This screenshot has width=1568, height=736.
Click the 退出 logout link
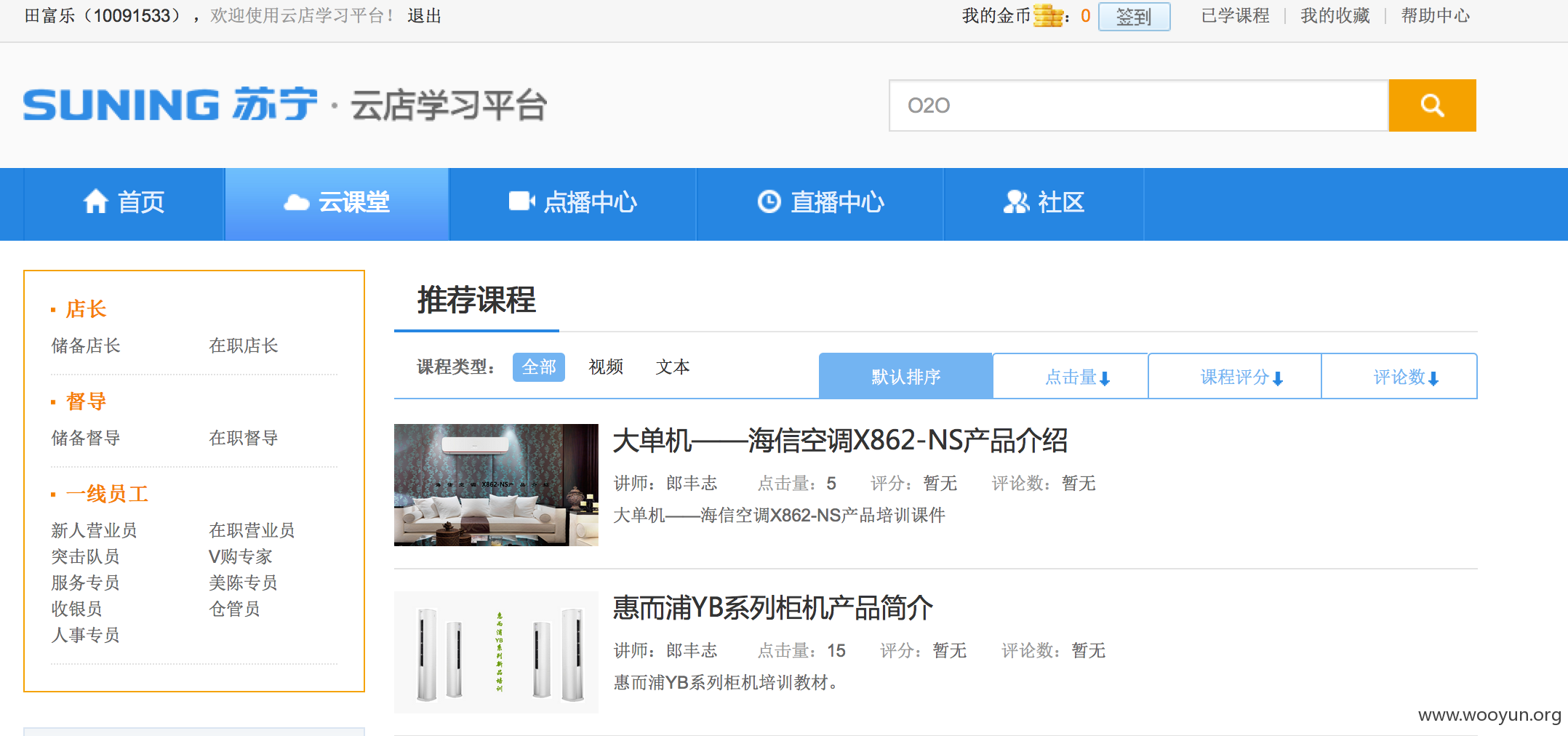[x=424, y=15]
